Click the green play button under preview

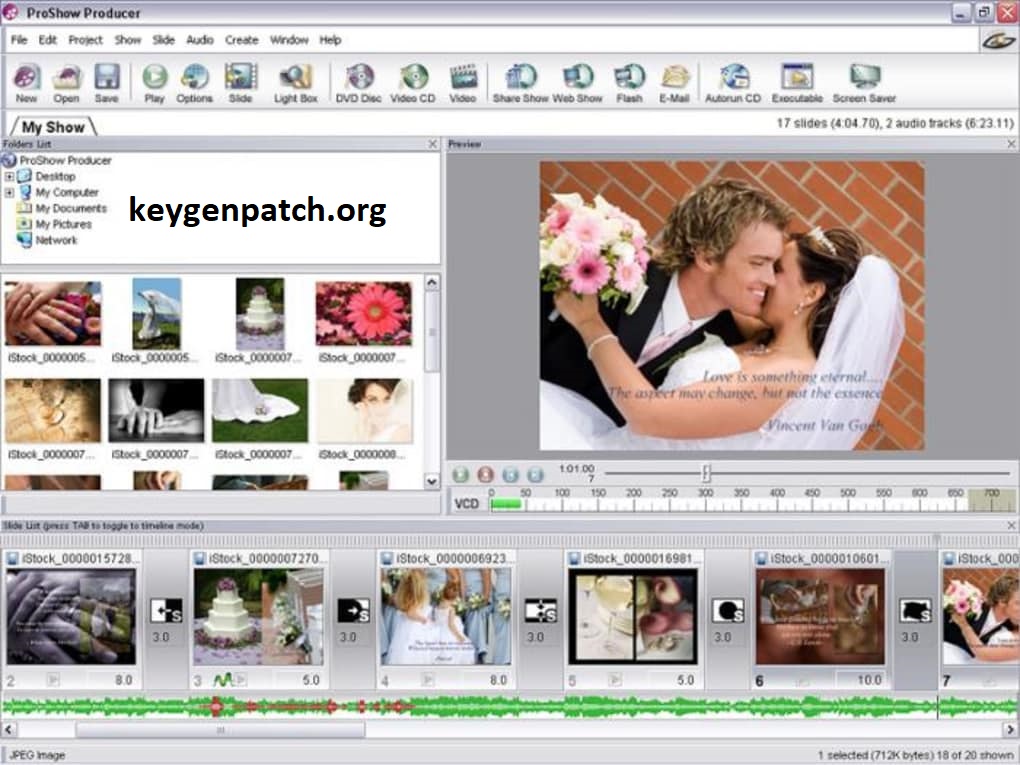click(x=461, y=474)
